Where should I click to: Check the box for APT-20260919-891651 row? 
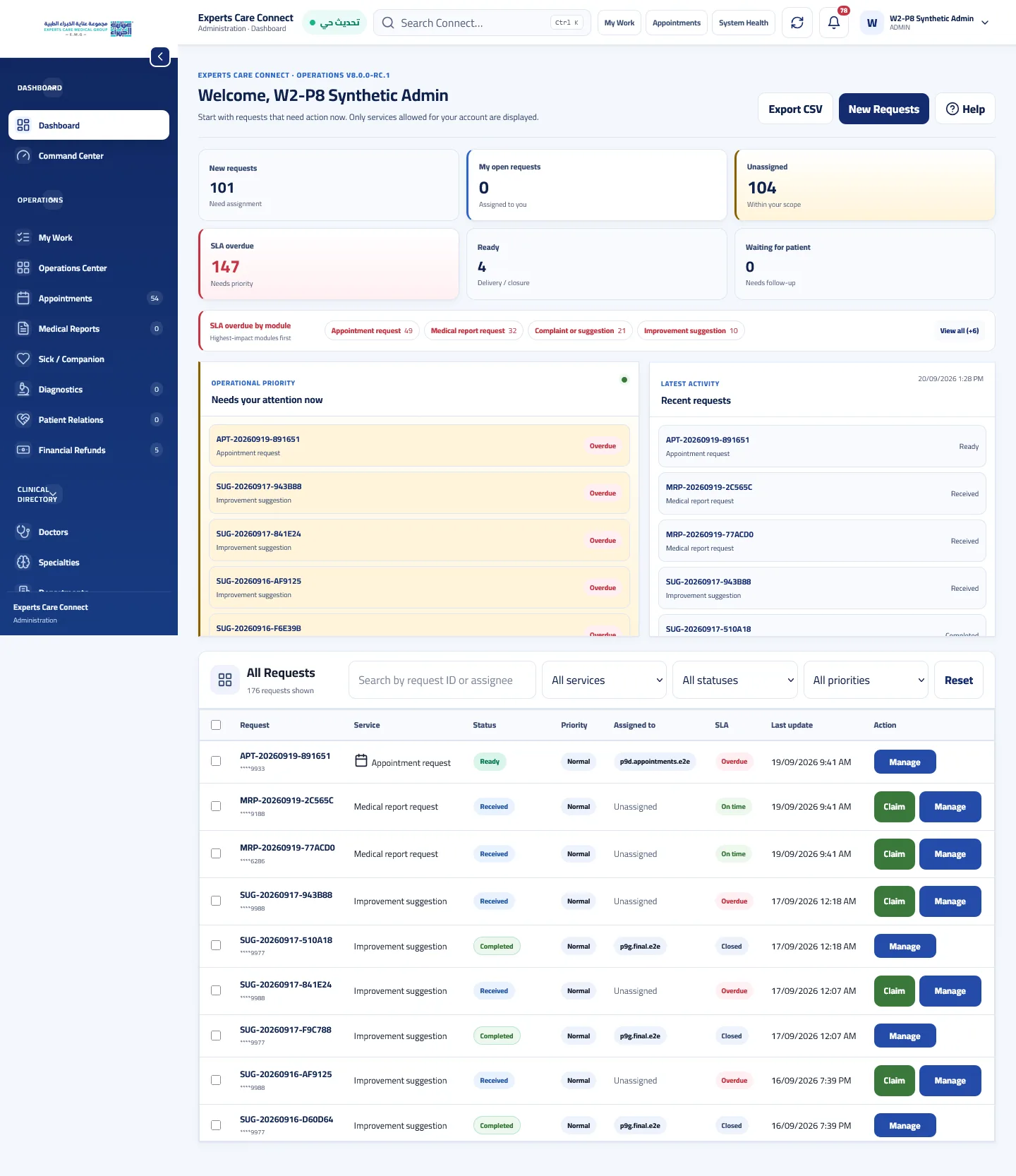(x=216, y=761)
